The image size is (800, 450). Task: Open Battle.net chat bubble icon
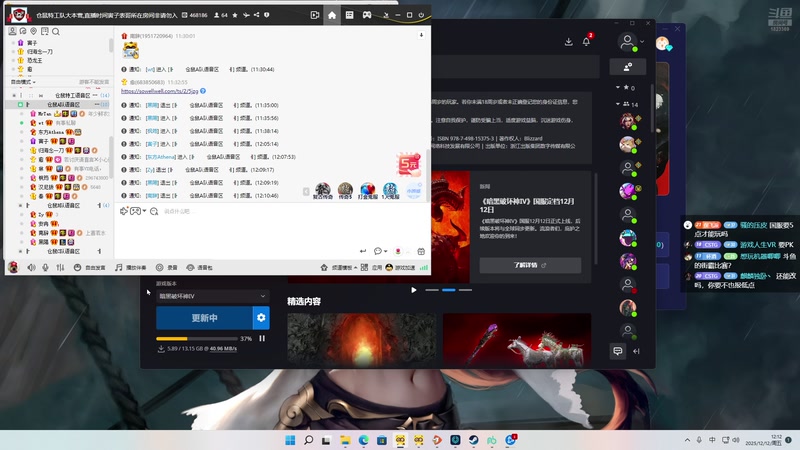[x=618, y=351]
